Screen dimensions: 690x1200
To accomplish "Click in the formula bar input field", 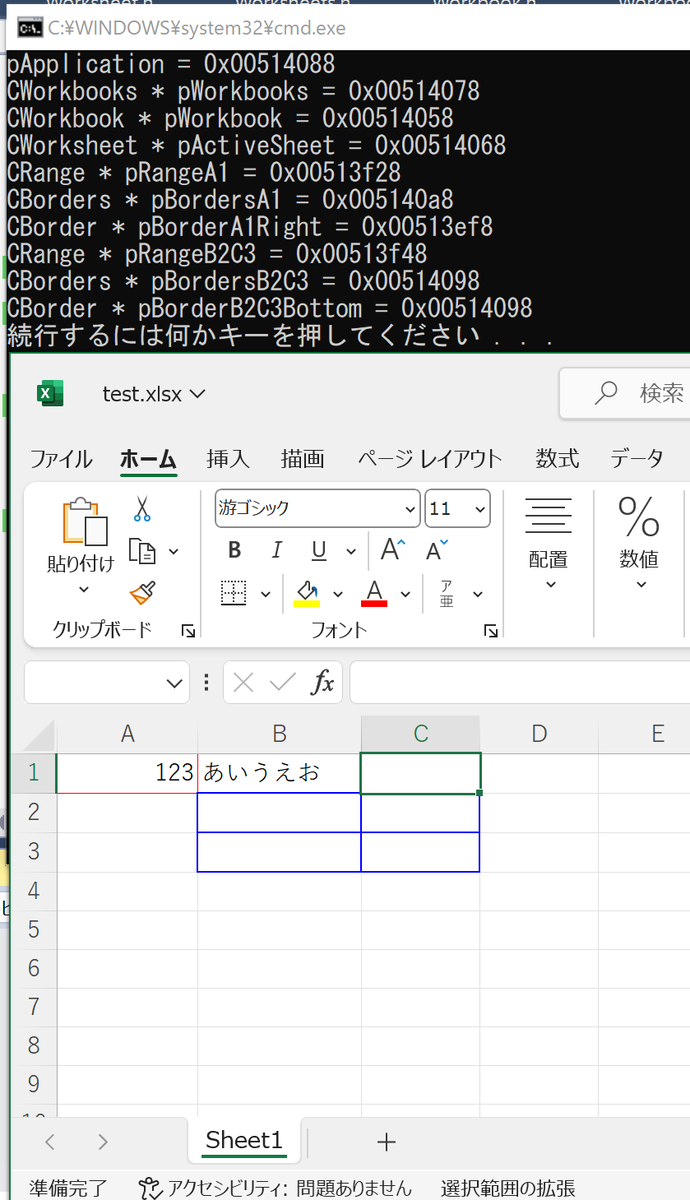I will [520, 683].
